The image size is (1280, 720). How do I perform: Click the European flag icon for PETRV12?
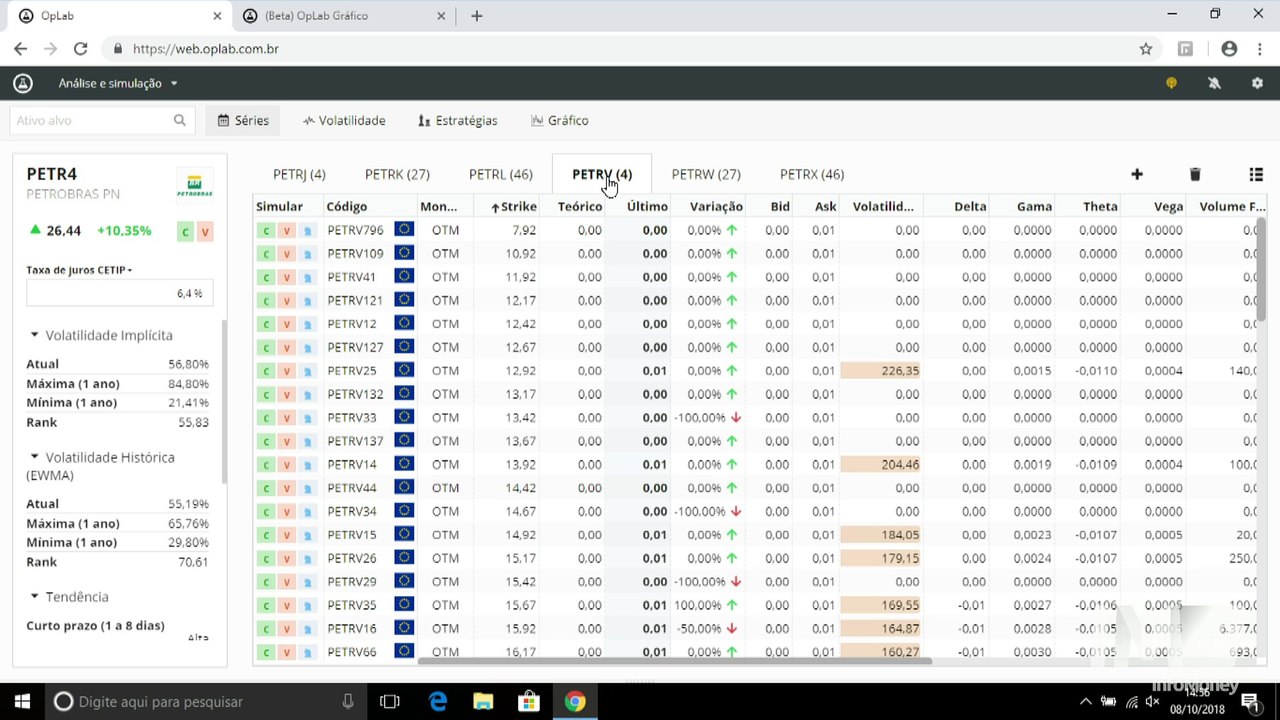[404, 323]
